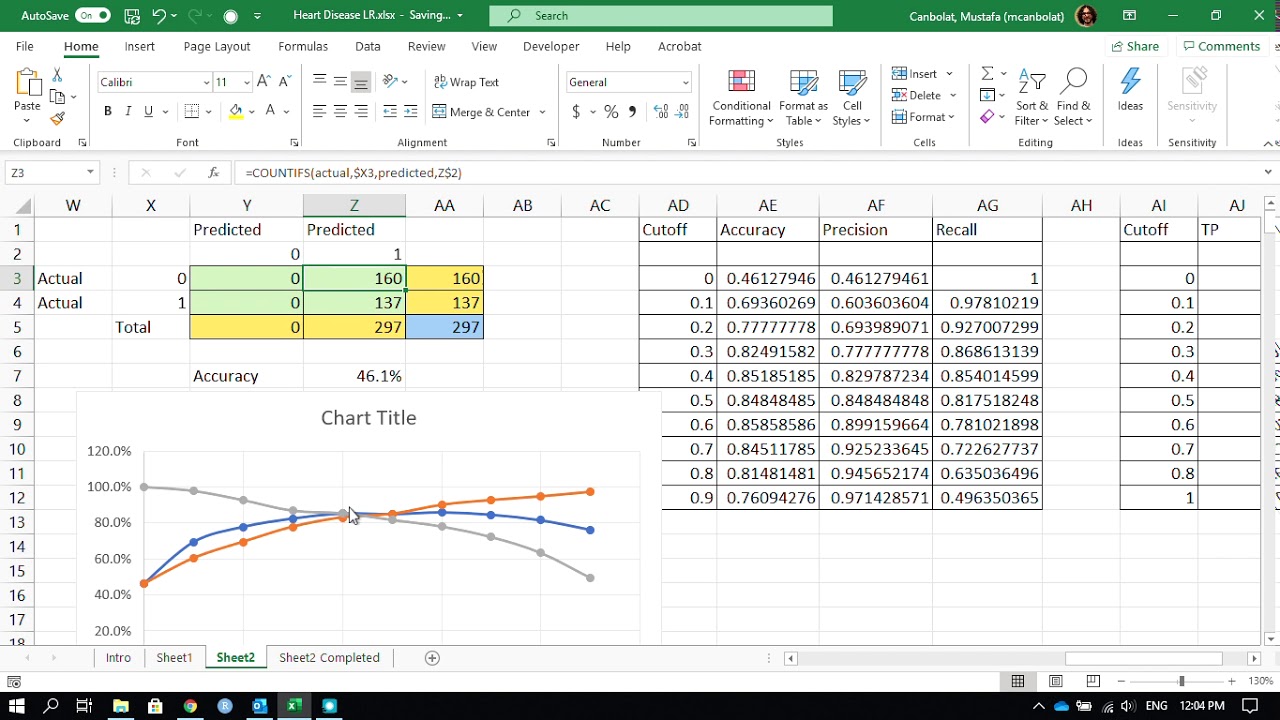The width and height of the screenshot is (1280, 720).
Task: Click the Center alignment icon
Action: click(x=340, y=112)
